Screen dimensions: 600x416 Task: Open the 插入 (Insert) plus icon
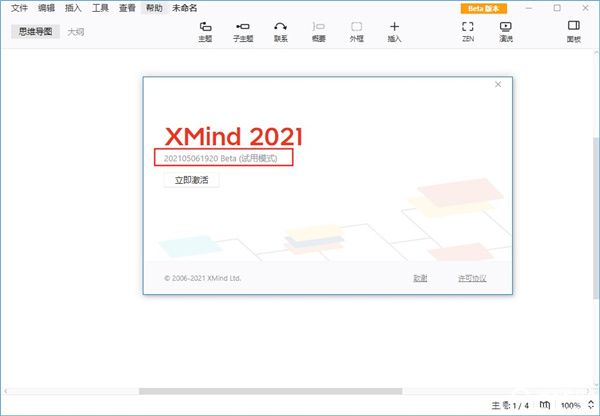click(x=394, y=31)
